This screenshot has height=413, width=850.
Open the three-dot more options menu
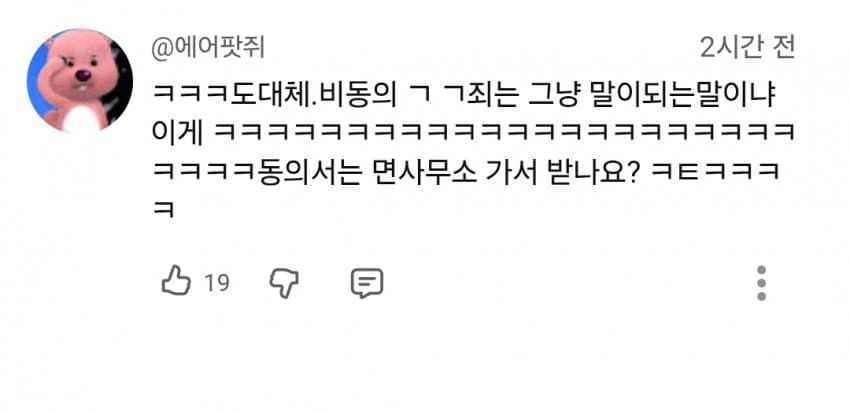tap(761, 283)
